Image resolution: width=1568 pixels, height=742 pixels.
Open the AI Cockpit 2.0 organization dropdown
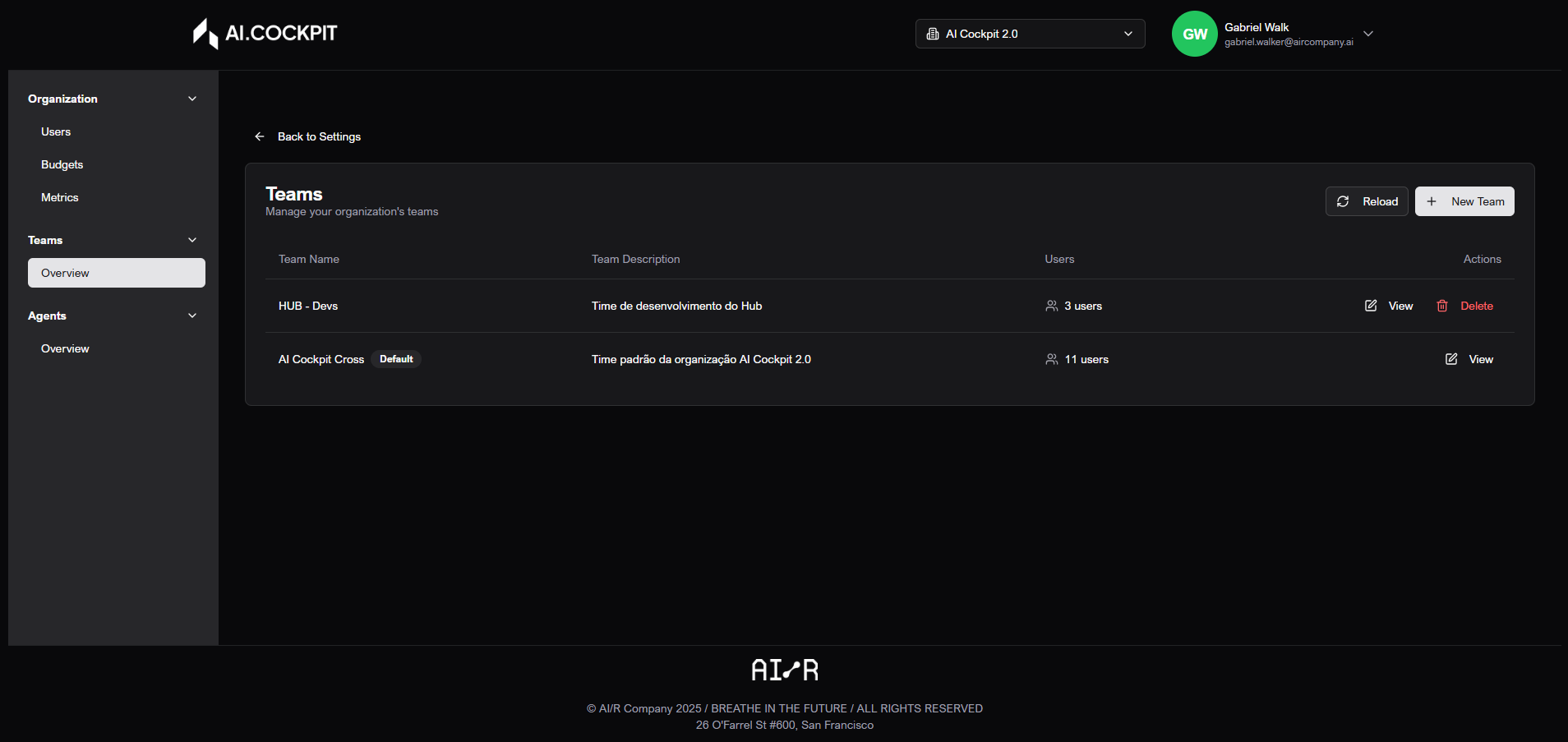pos(1030,34)
